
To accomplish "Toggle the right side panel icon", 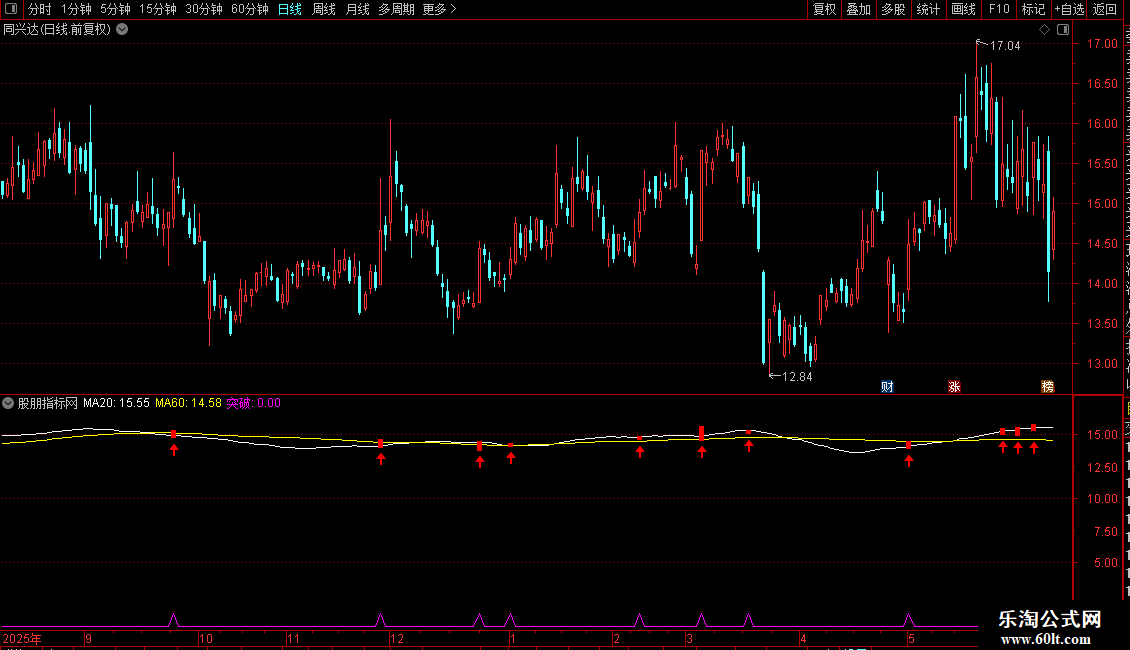I will pos(1063,30).
